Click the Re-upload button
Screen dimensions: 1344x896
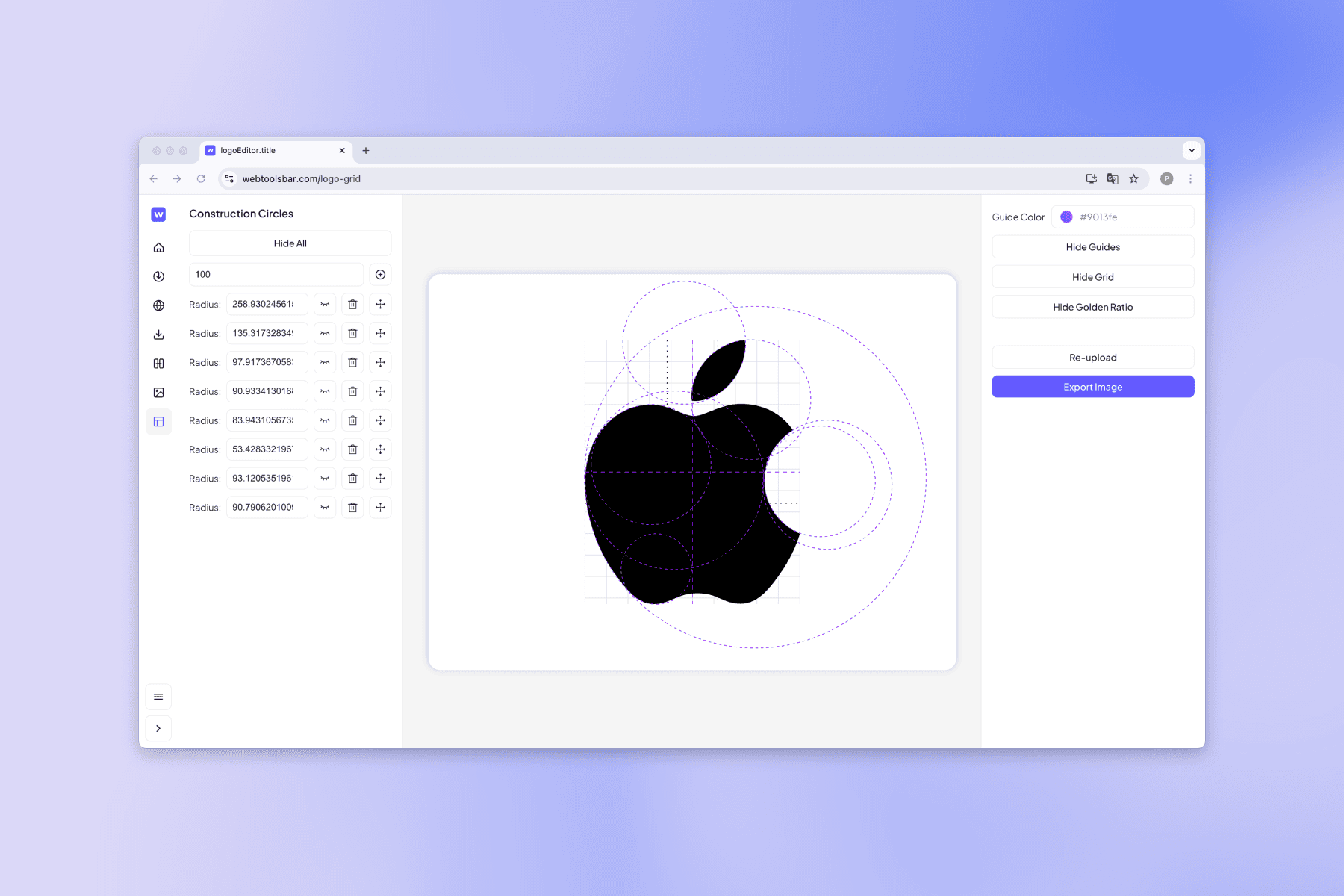tap(1092, 358)
